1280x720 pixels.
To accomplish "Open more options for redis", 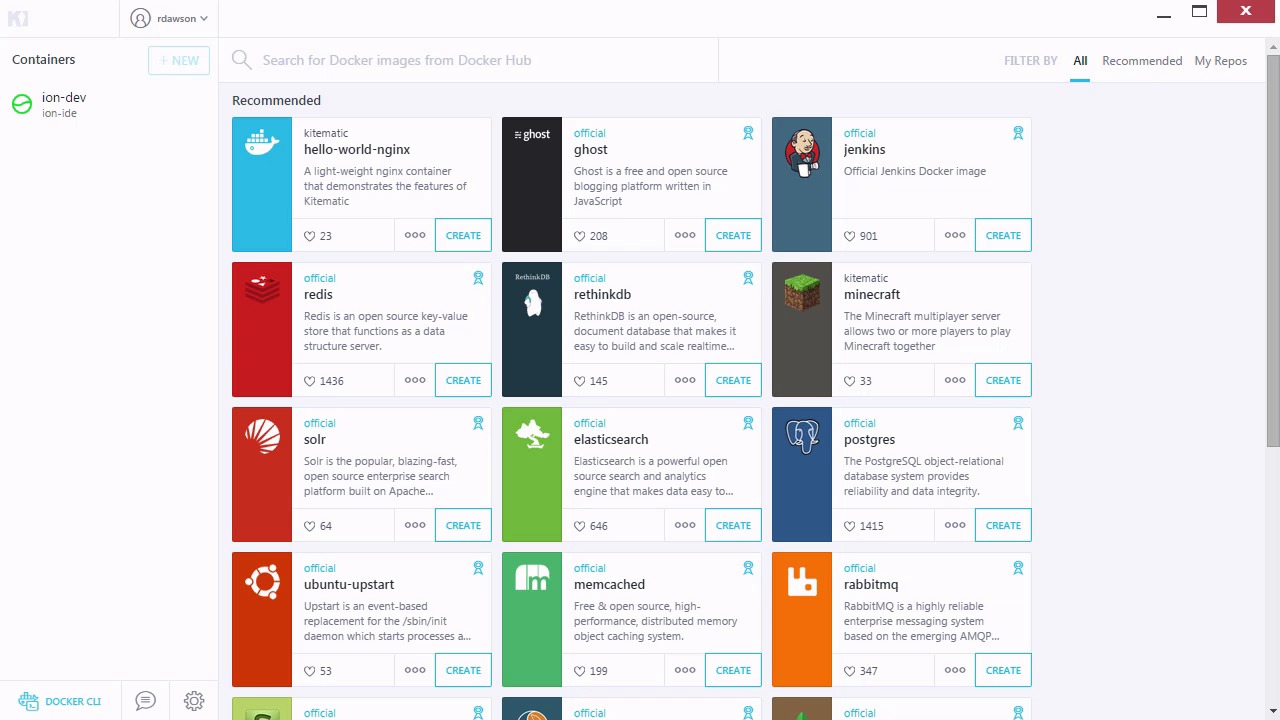I will 415,380.
